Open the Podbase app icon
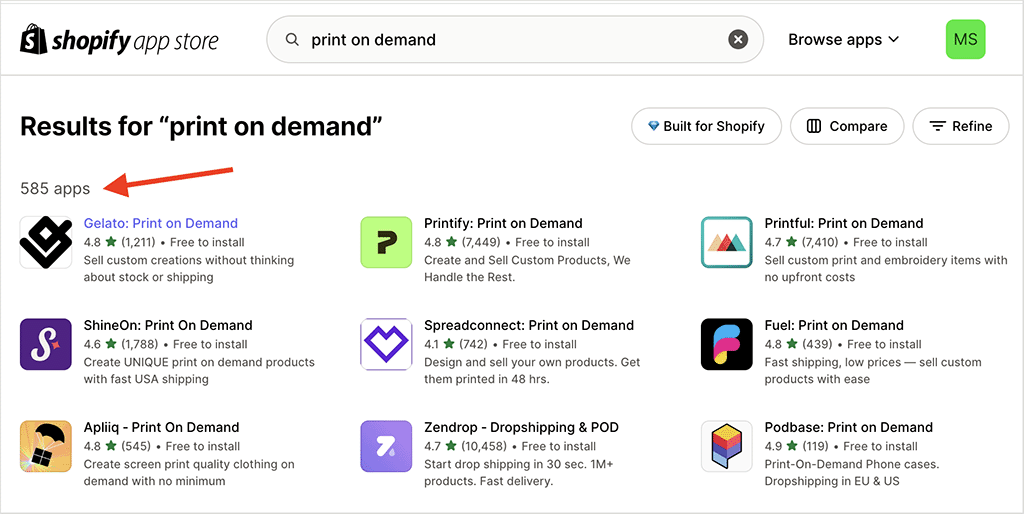1024x514 pixels. click(727, 446)
